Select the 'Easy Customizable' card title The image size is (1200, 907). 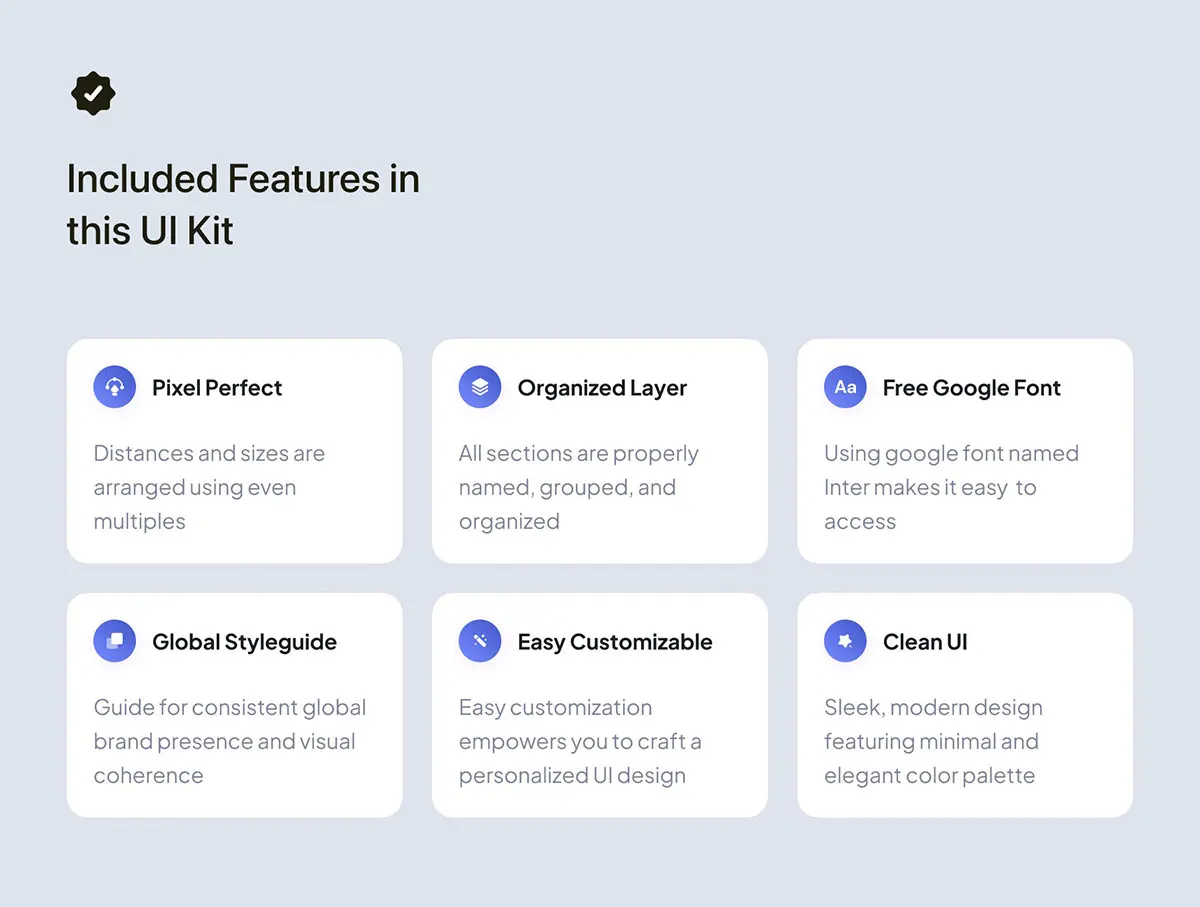pos(615,642)
